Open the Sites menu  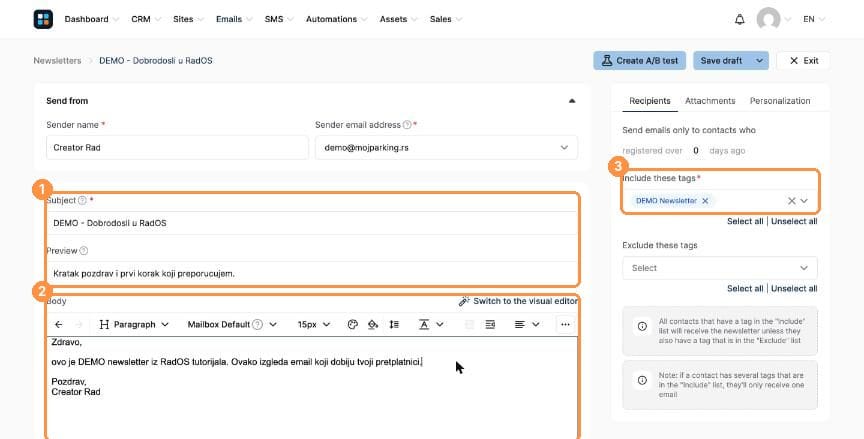point(188,19)
